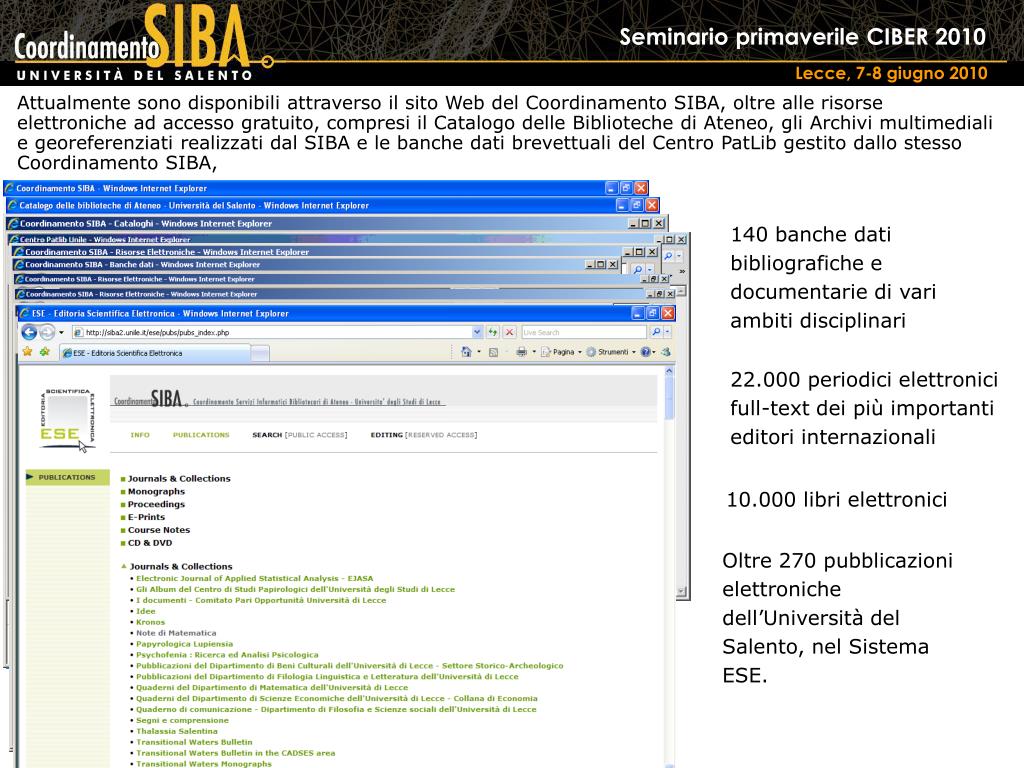Refresh the ESE page
Screen dimensions: 1024x768
click(x=492, y=332)
